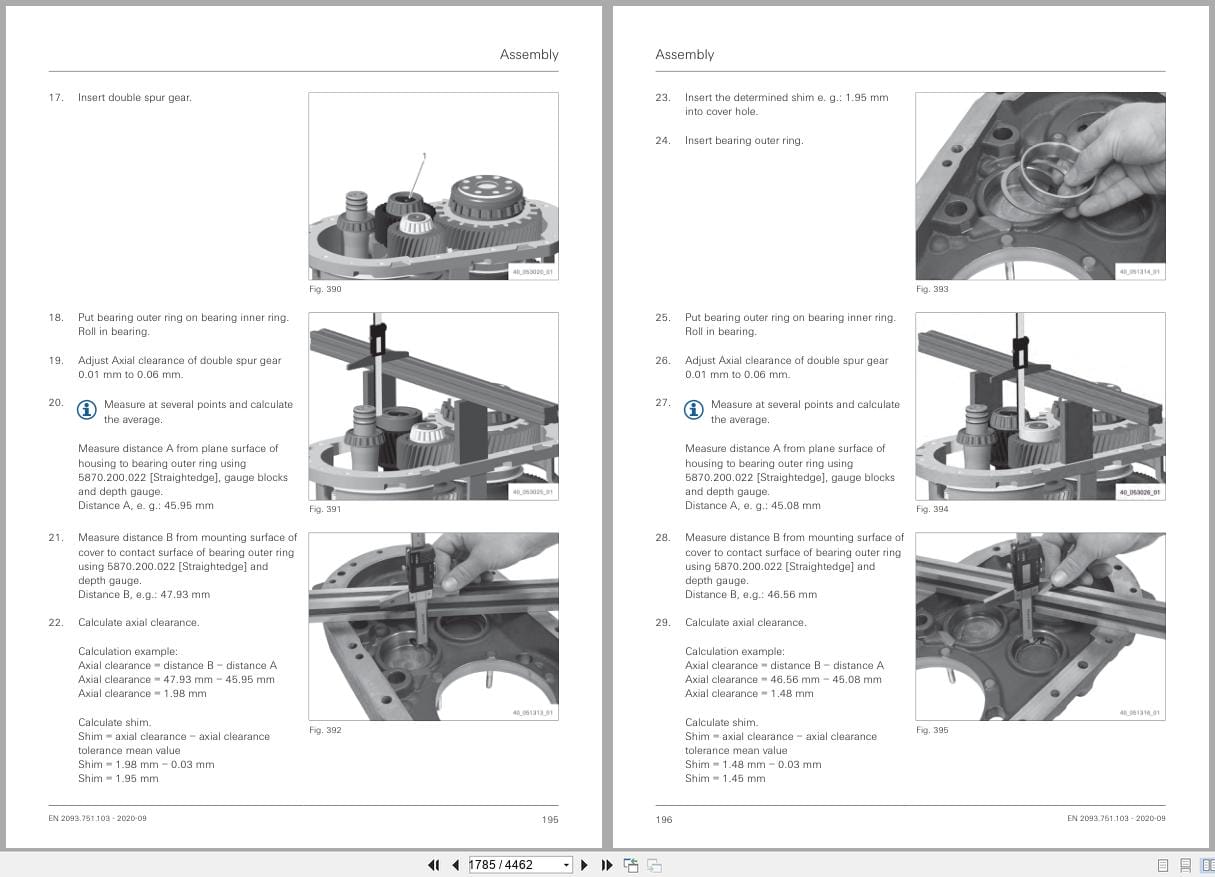Click the 'Assembly' header on page 196
Viewport: 1215px width, 877px height.
(685, 55)
